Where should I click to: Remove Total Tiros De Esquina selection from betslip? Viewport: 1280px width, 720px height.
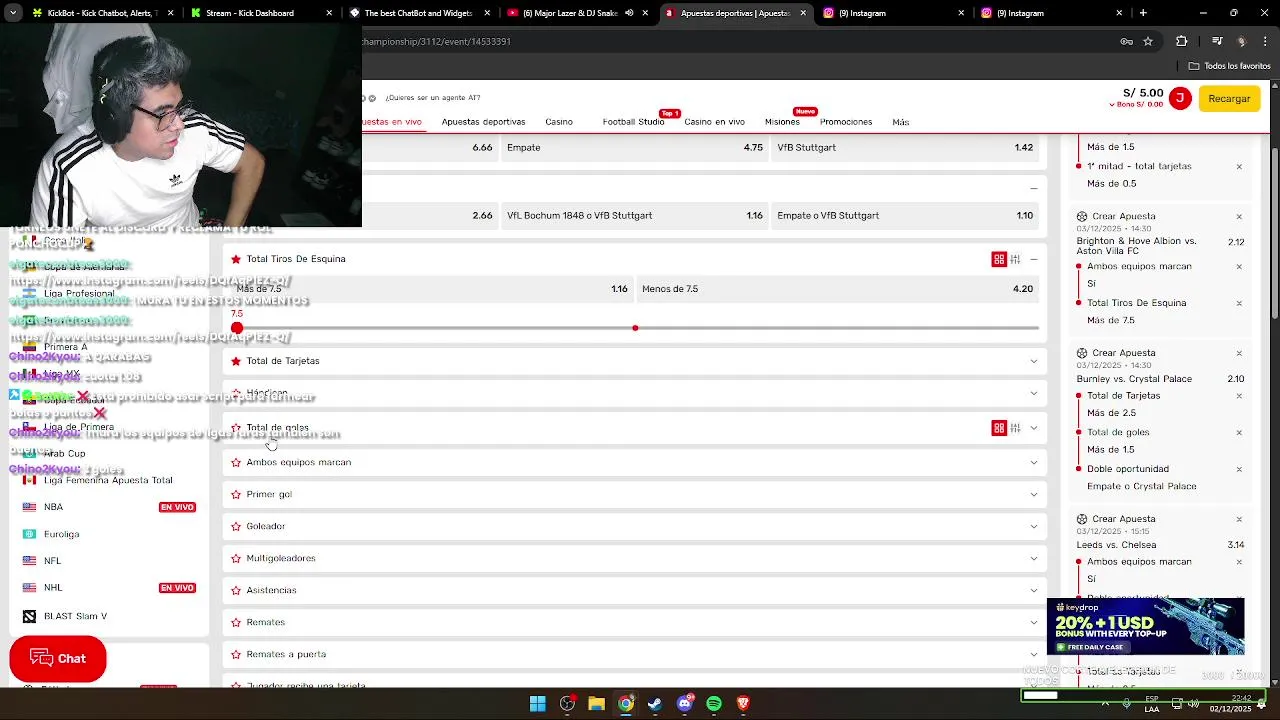tap(1239, 303)
